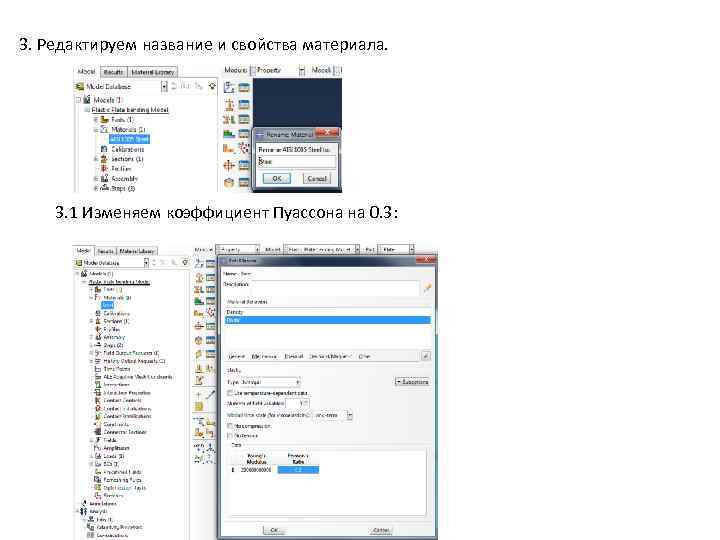Screen dimensions: 720x540
Task: Enable Use temperature-dependent data checkbox
Action: (230, 393)
